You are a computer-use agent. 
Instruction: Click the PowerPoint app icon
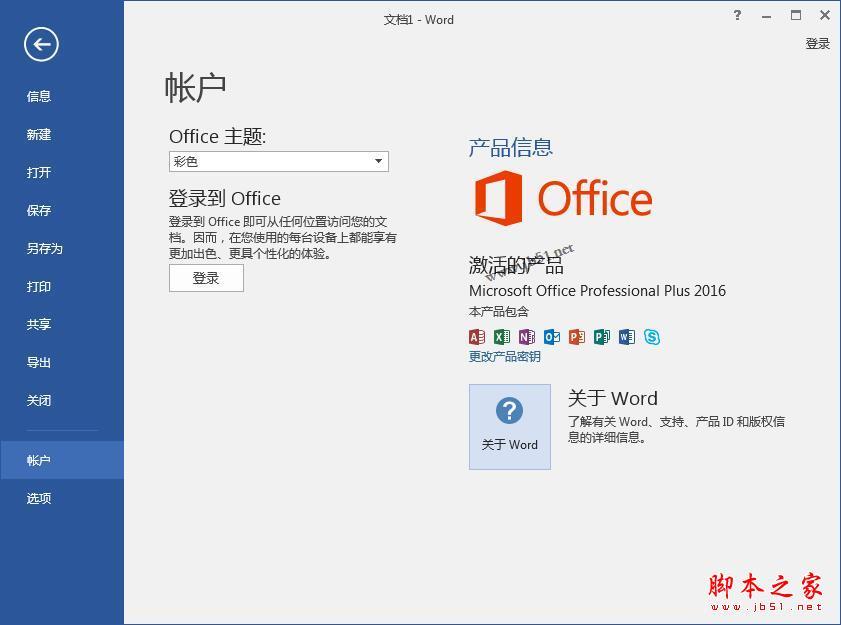tap(577, 336)
